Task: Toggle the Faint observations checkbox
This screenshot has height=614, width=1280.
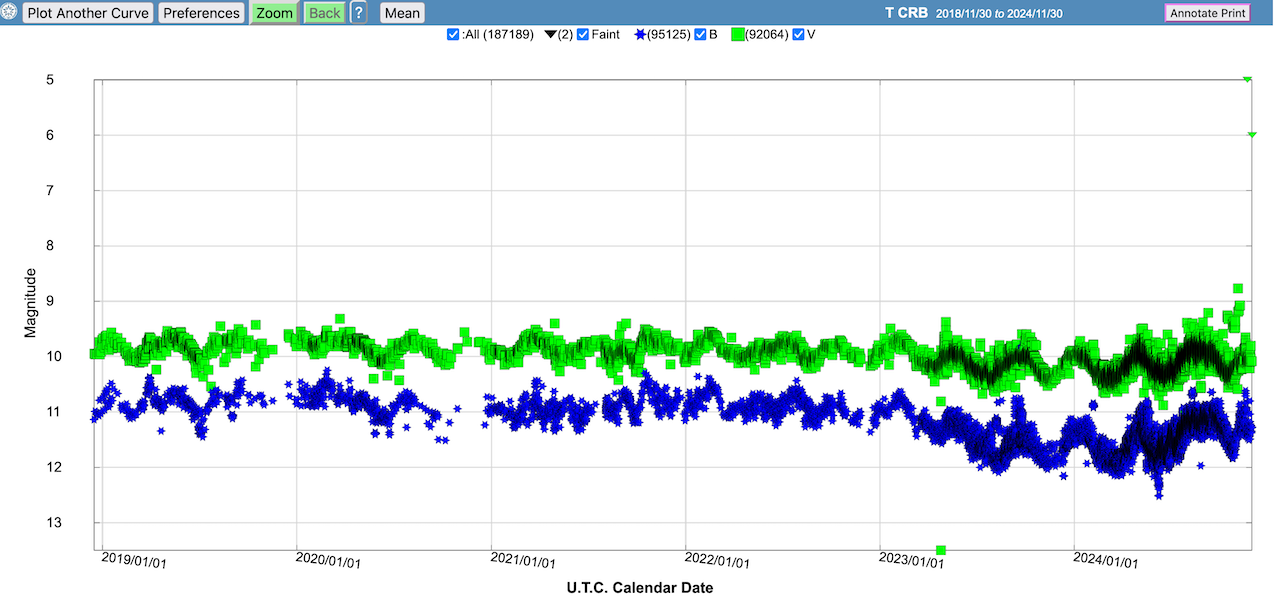Action: tap(583, 35)
